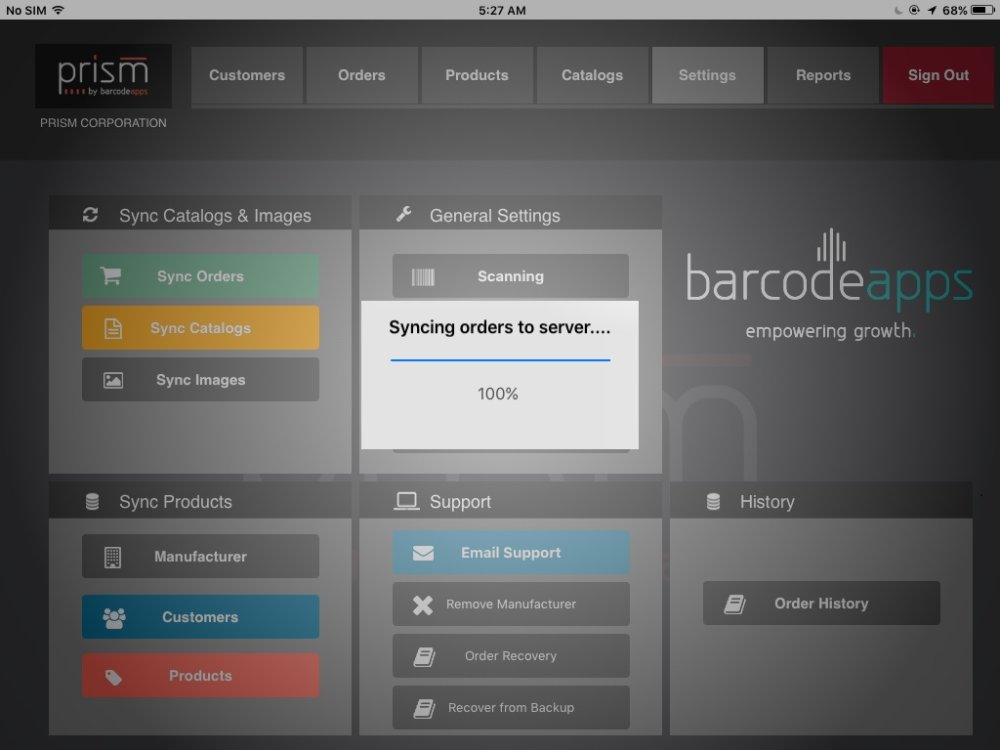This screenshot has height=750, width=1000.
Task: Tap the Do Not Disturb moon icon
Action: coord(898,10)
